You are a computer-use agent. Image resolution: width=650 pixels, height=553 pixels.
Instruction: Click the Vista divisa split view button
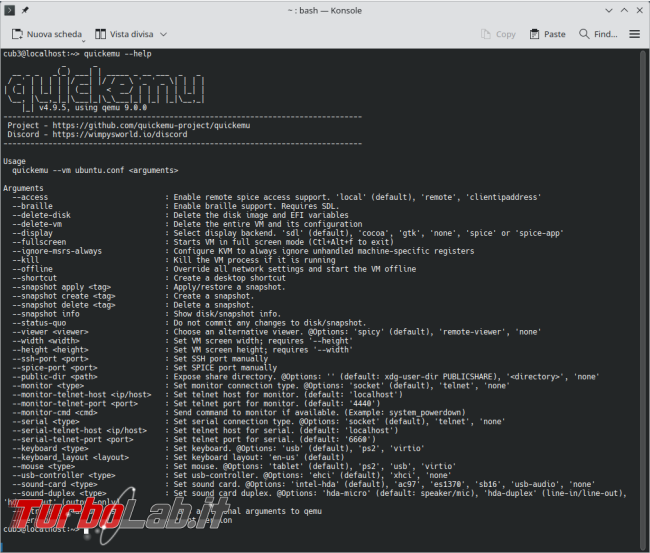pos(124,34)
